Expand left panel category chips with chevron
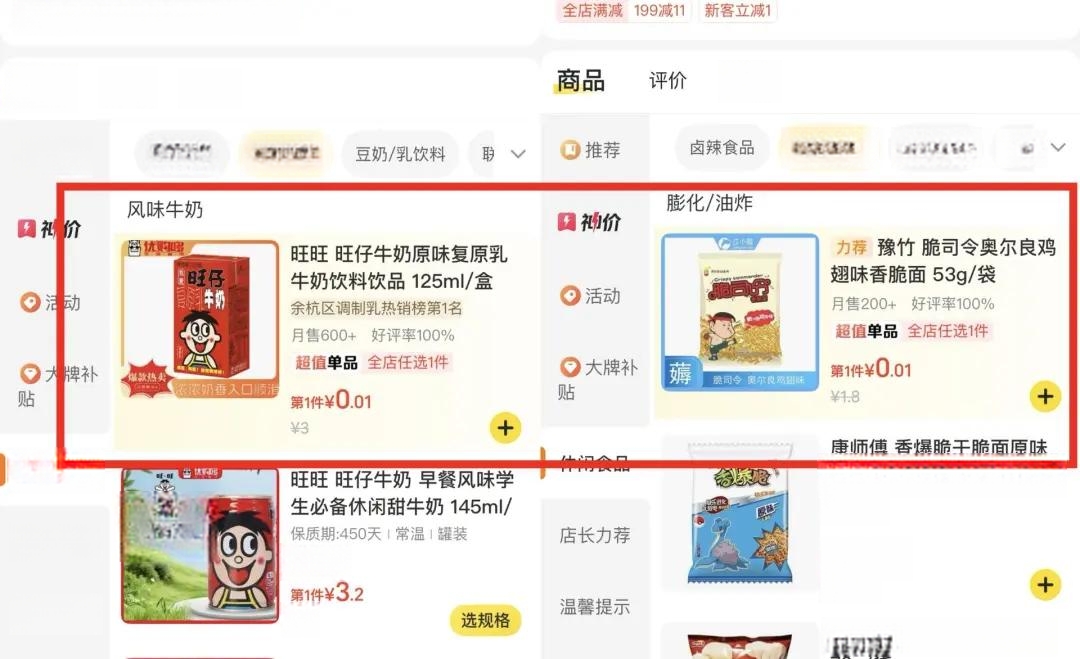 (x=518, y=154)
